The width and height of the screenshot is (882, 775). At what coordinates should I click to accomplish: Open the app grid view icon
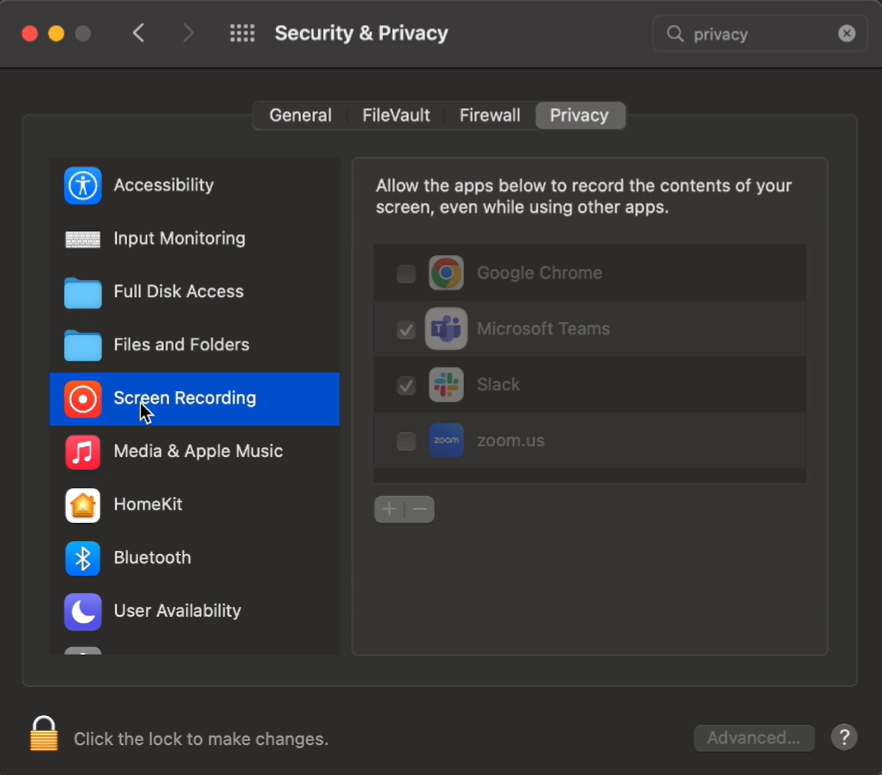(x=242, y=33)
